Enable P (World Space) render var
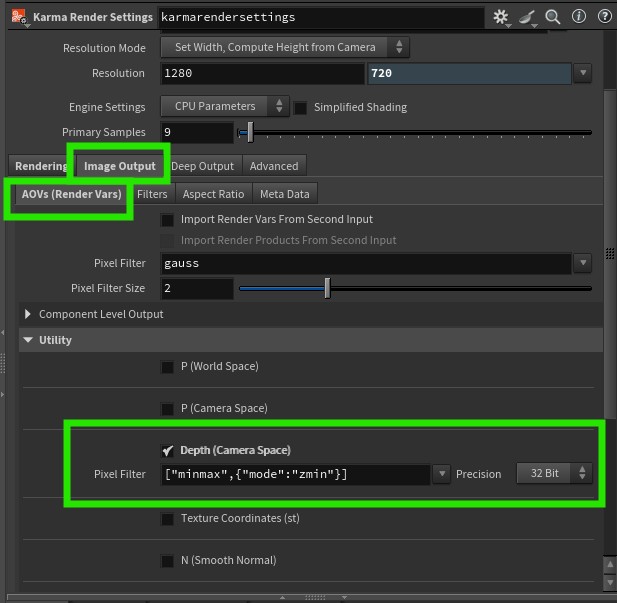Image resolution: width=617 pixels, height=603 pixels. coord(168,367)
